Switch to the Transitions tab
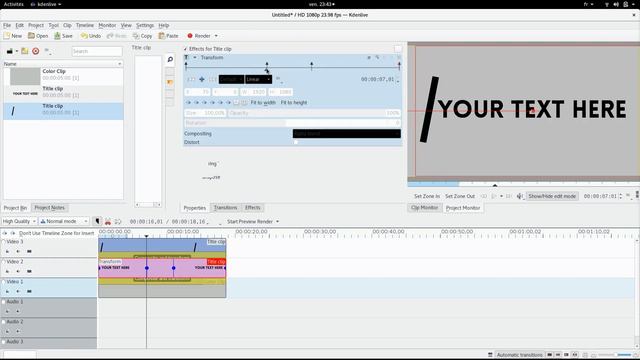The height and width of the screenshot is (360, 640). pos(225,208)
